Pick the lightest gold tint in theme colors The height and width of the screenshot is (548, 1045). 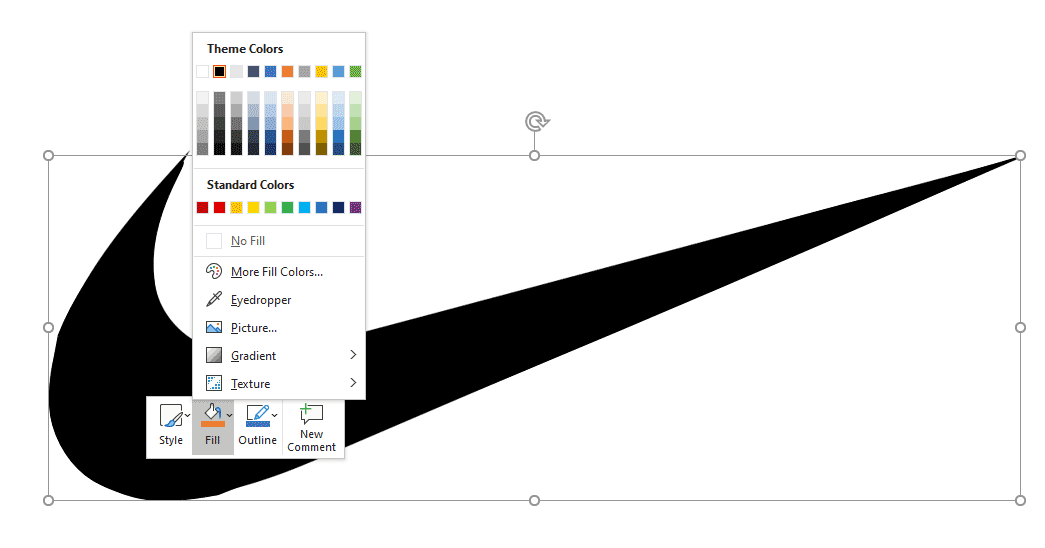tap(321, 97)
